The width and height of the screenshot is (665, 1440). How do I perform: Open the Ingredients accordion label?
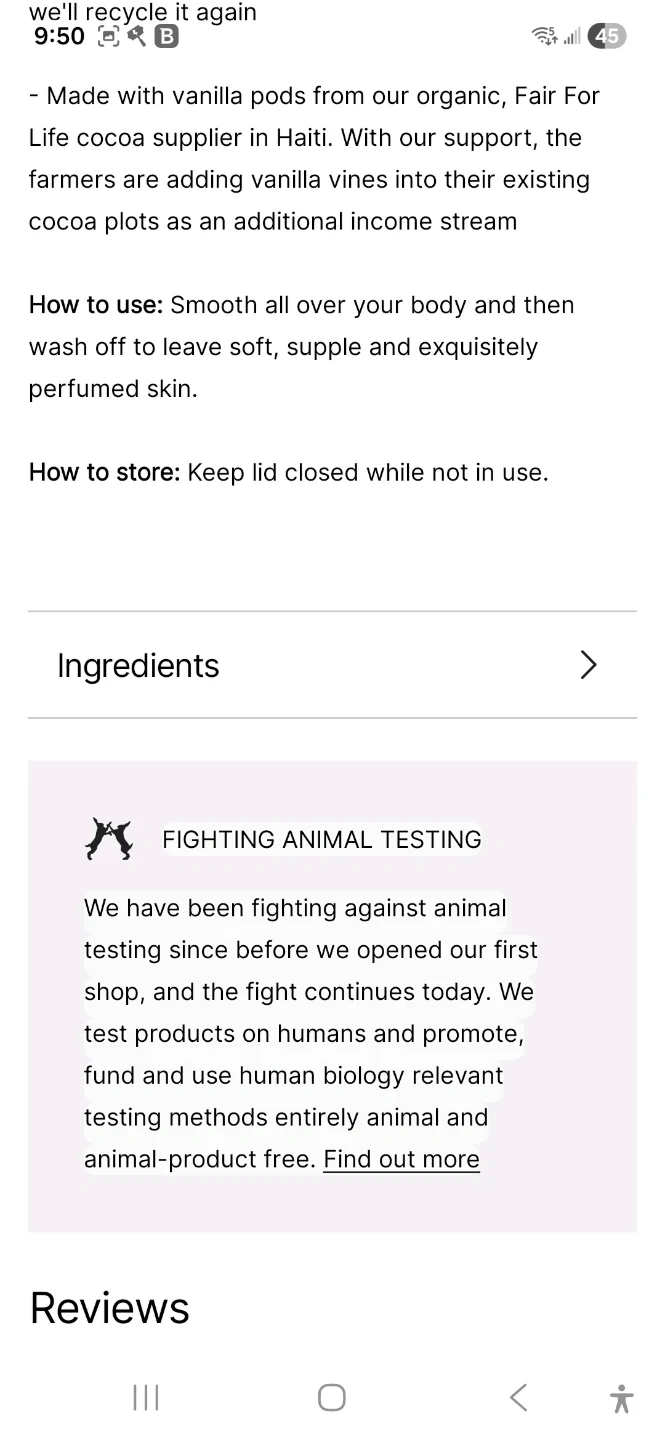tap(138, 666)
